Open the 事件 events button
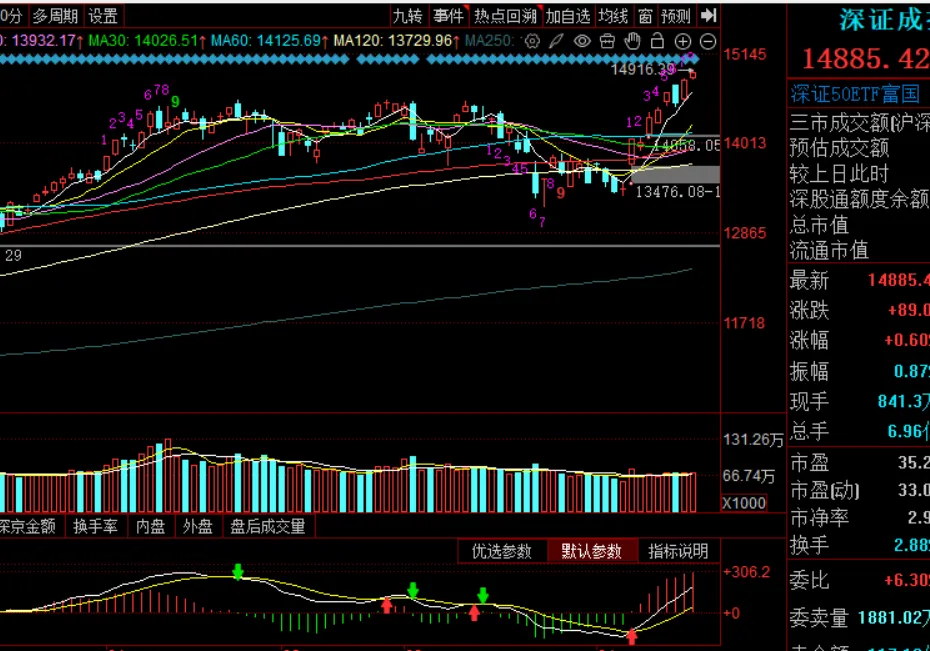The height and width of the screenshot is (651, 930). [448, 16]
